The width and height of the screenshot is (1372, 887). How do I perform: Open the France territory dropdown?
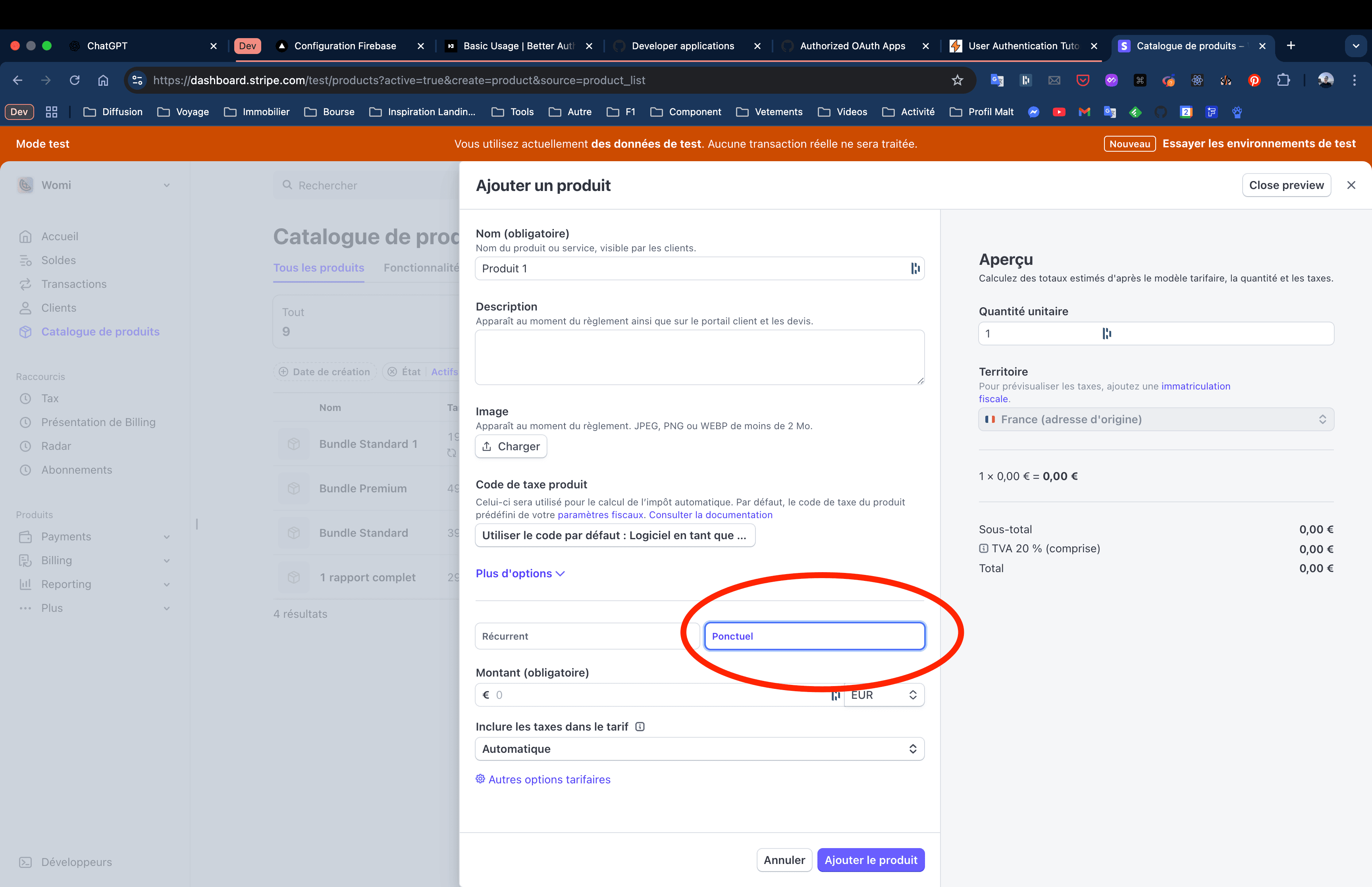1156,419
